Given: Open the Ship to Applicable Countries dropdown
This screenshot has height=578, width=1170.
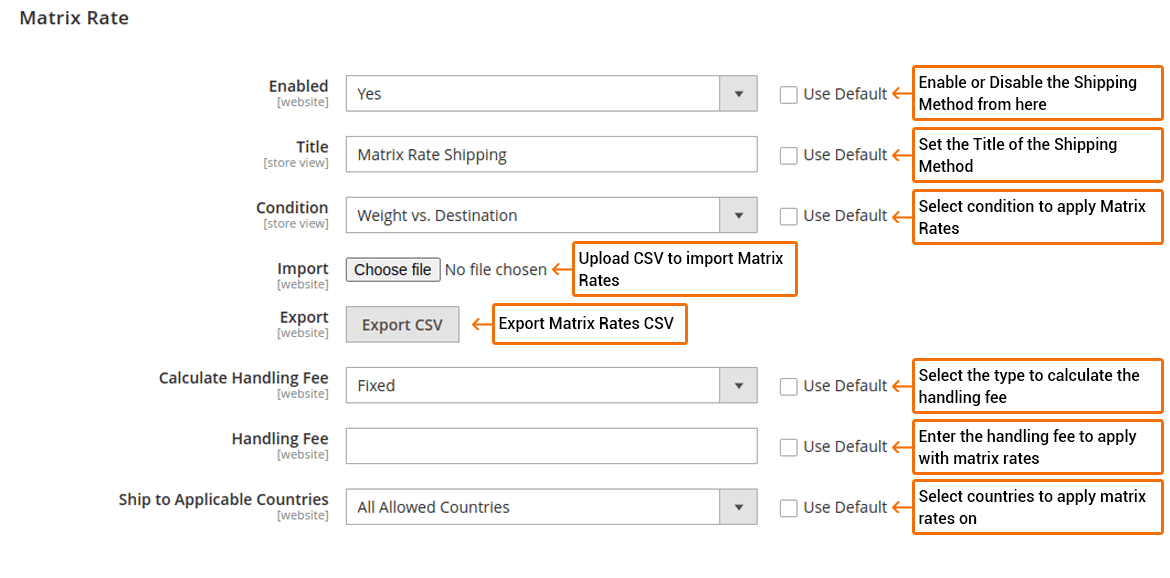Looking at the screenshot, I should pos(739,507).
